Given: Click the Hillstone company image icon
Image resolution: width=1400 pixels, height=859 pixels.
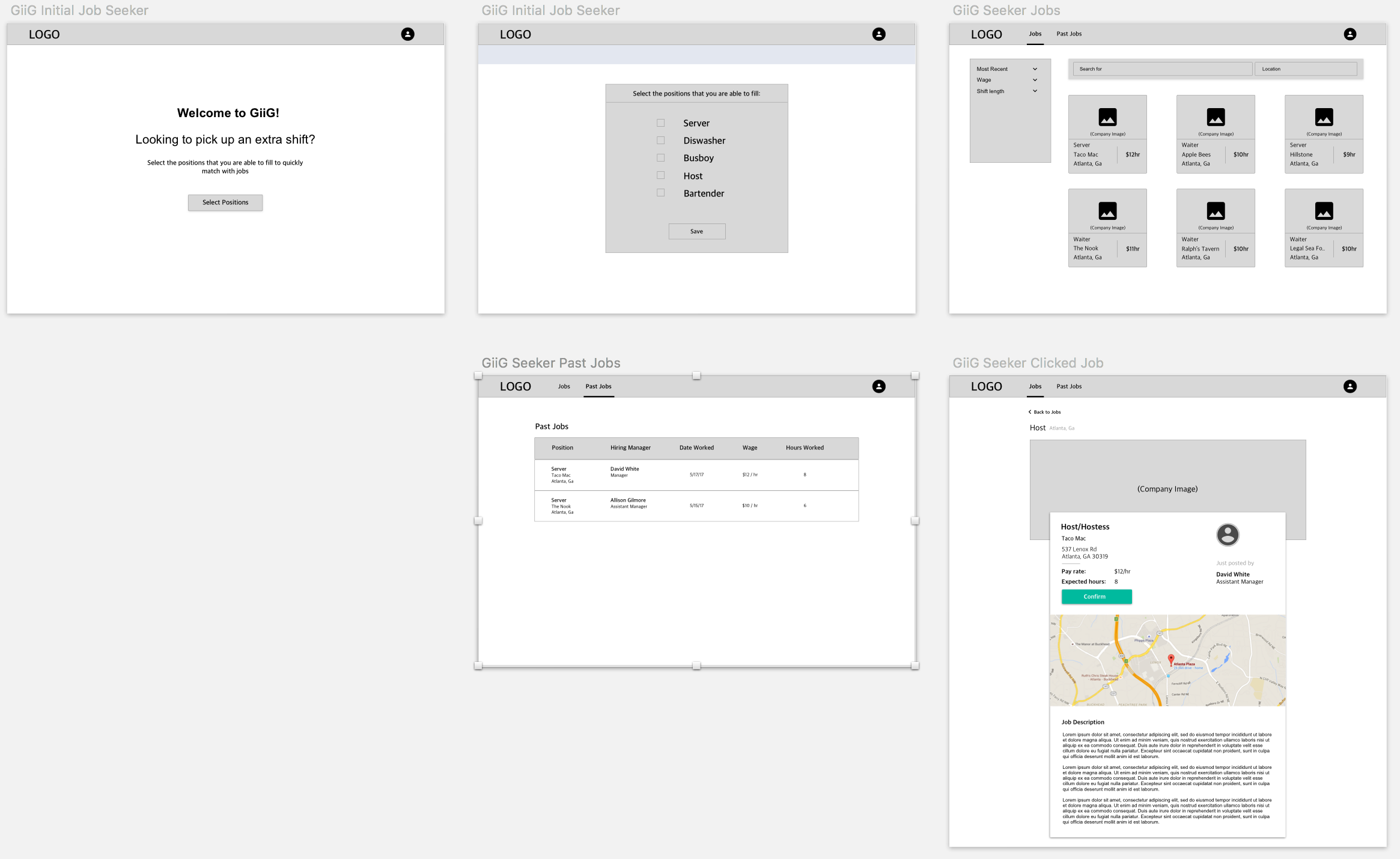Looking at the screenshot, I should [x=1324, y=117].
